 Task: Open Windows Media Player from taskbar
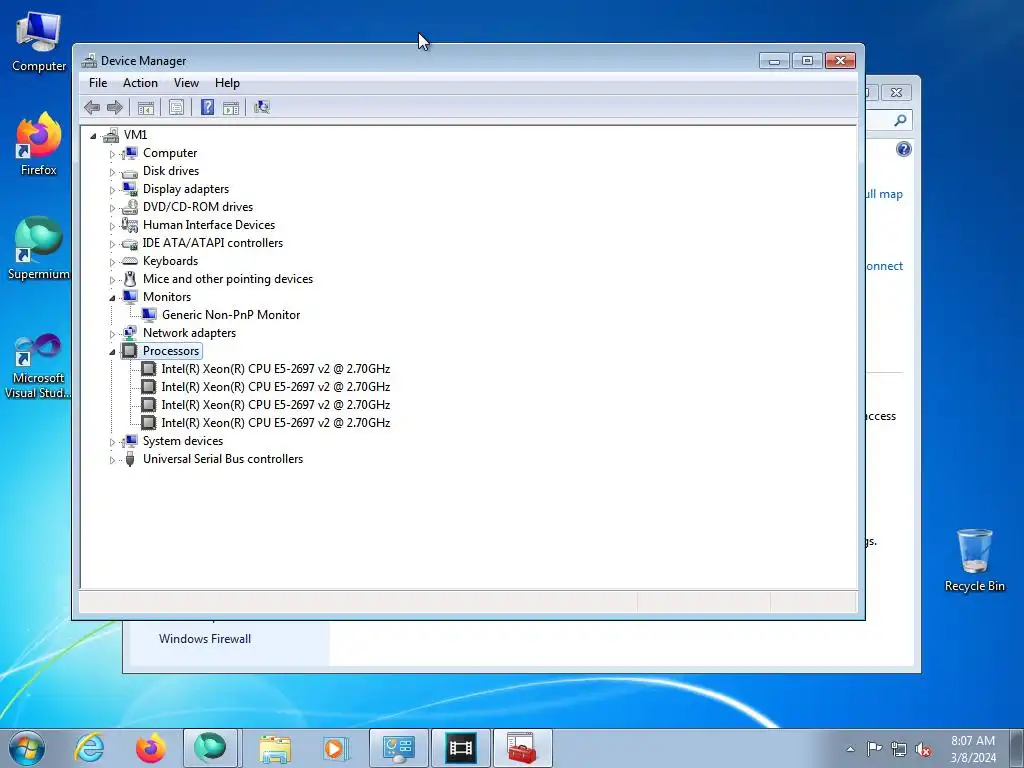(336, 748)
